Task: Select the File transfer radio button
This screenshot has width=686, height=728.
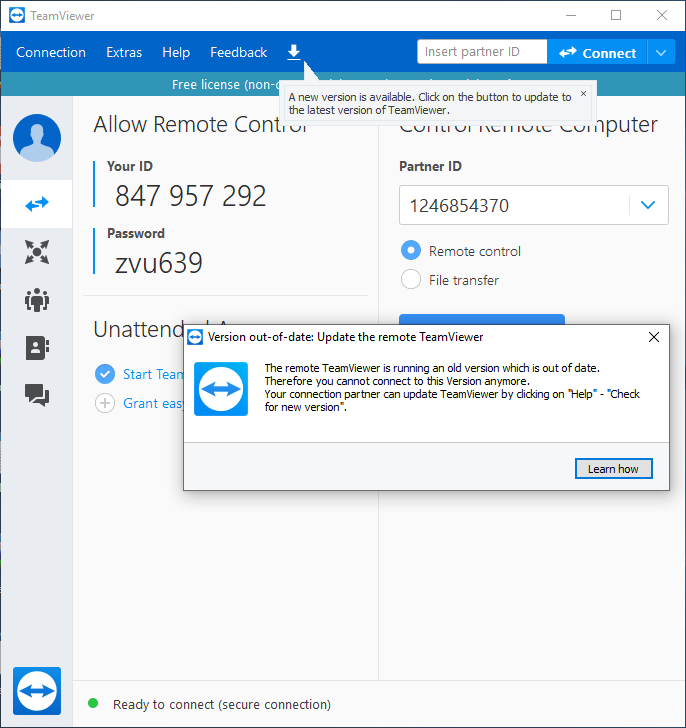Action: coord(411,280)
